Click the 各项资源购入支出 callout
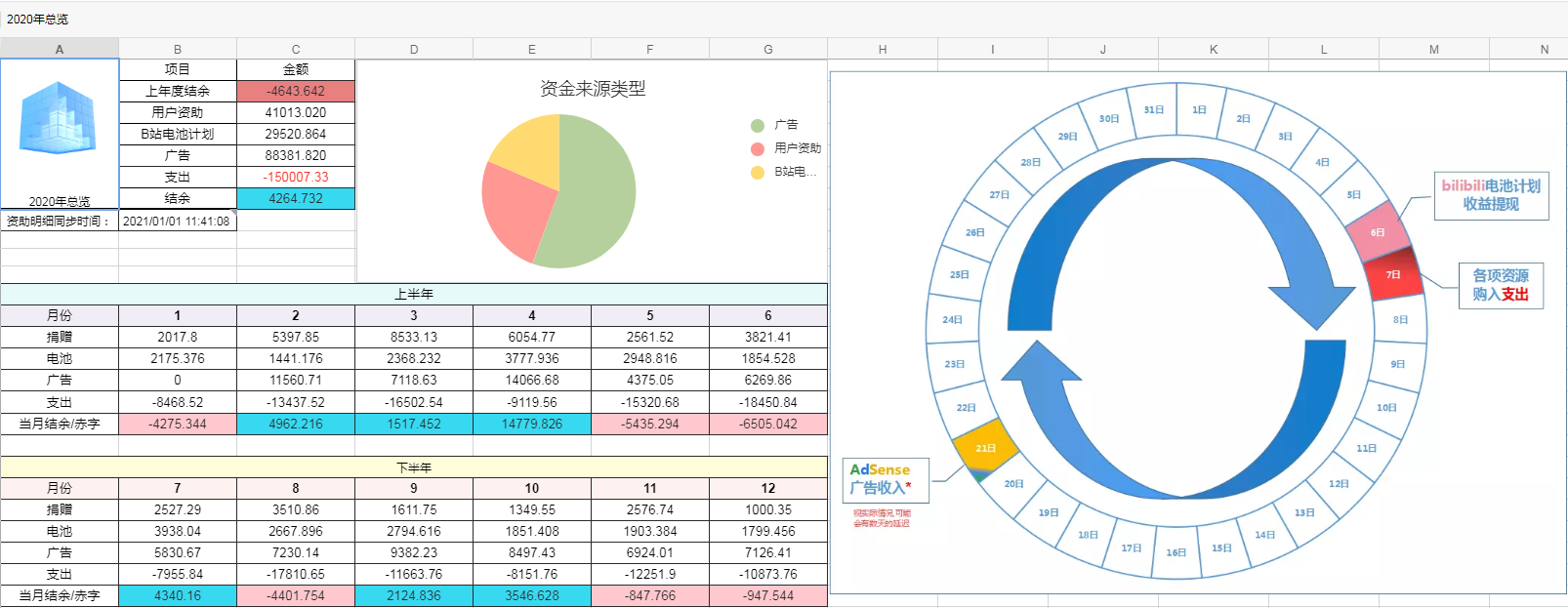 1501,285
